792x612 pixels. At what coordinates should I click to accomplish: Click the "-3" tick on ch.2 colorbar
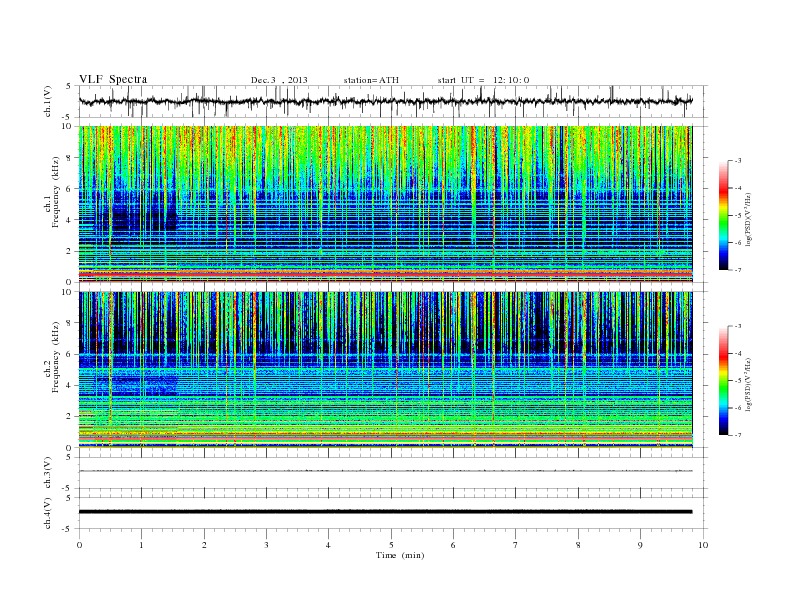(738, 326)
